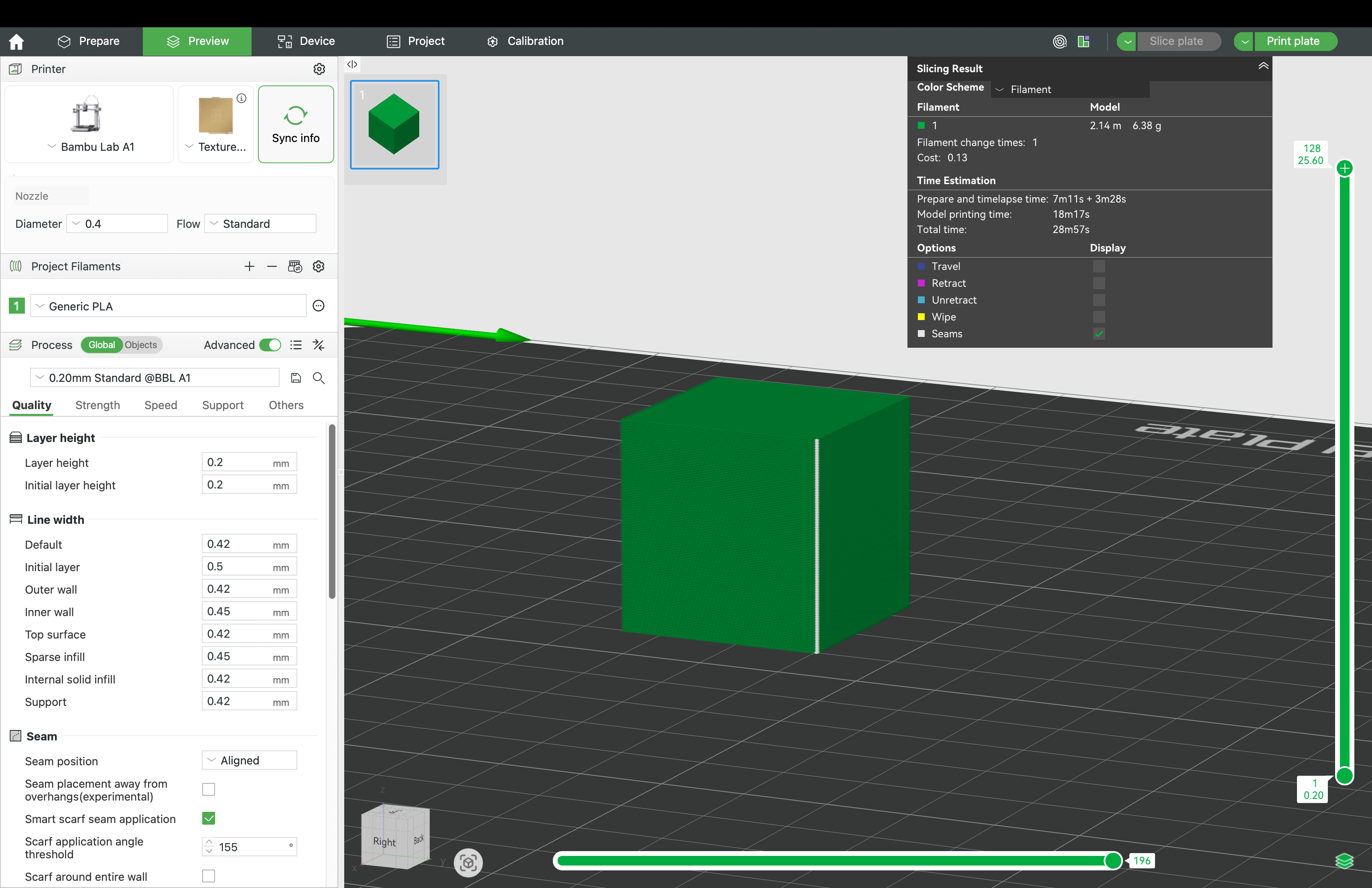Click the Print plate button
This screenshot has height=888, width=1372.
tap(1293, 41)
